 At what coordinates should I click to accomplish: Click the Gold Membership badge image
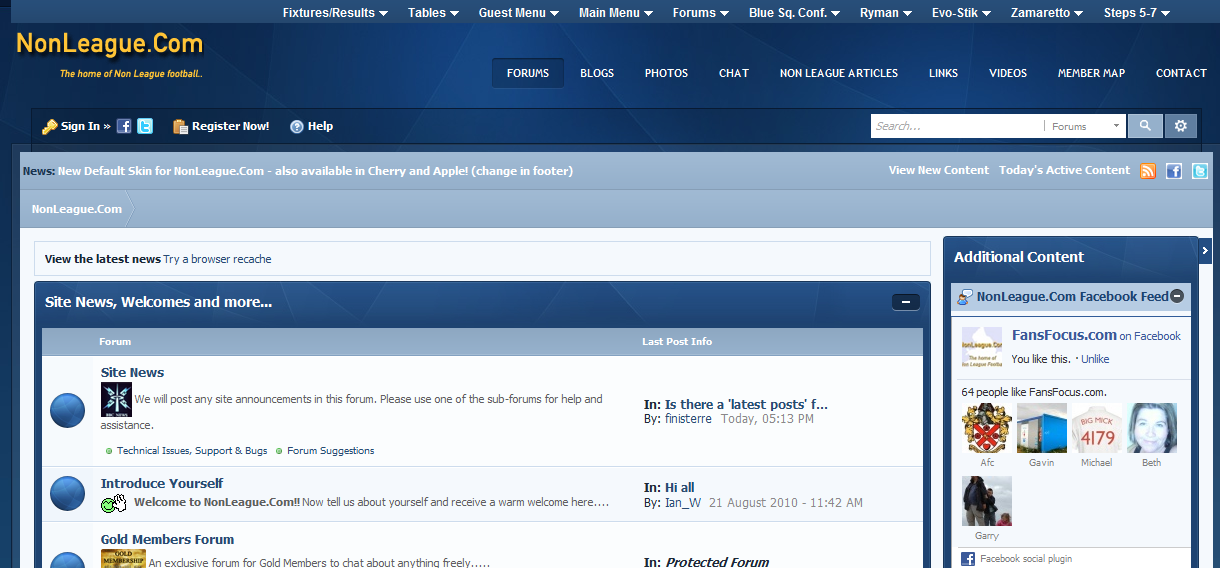coord(123,559)
